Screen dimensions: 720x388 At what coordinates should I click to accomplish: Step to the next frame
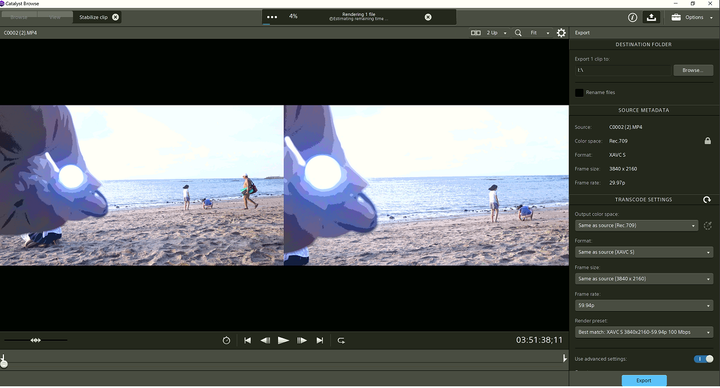point(302,340)
